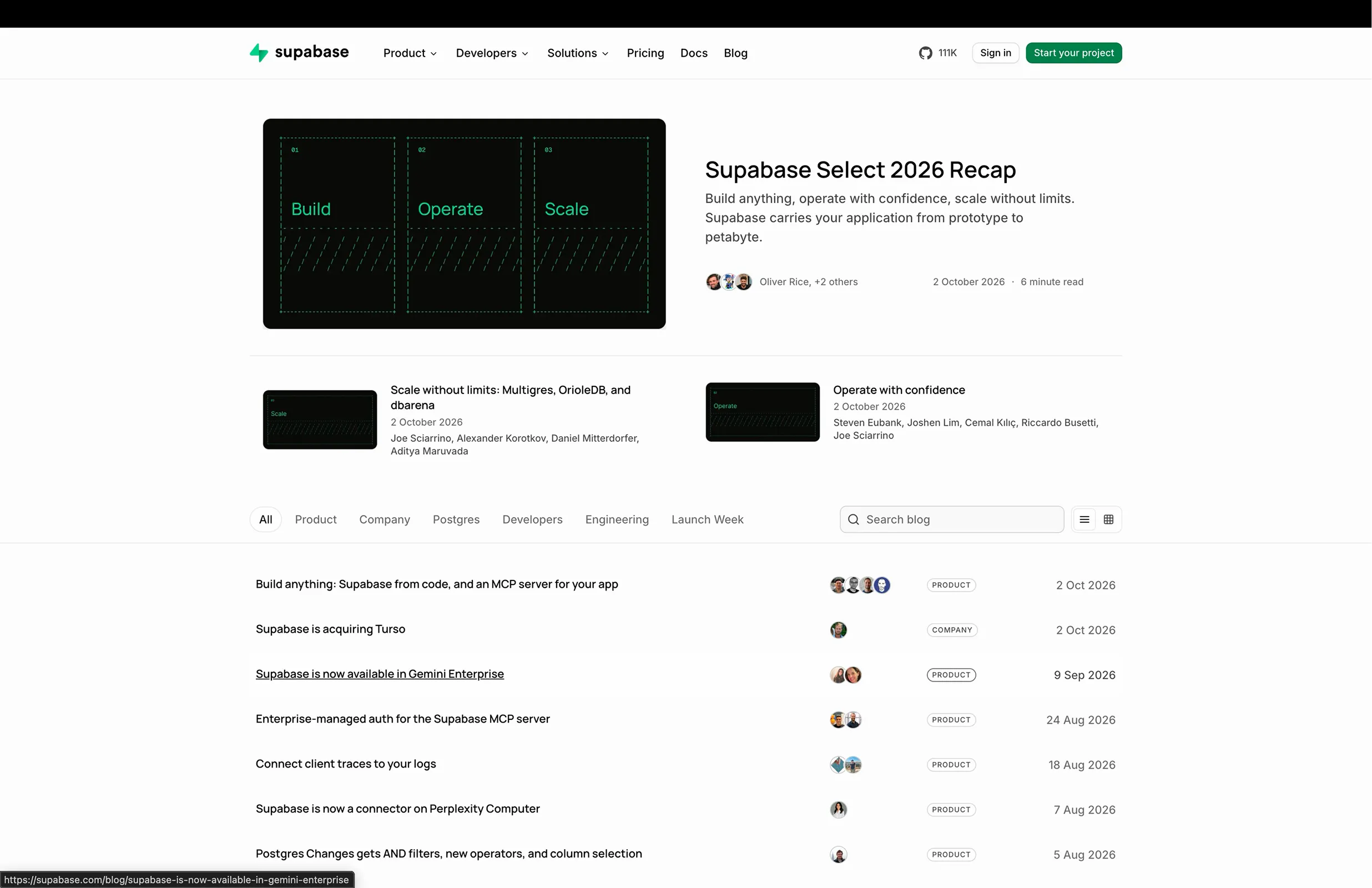The height and width of the screenshot is (888, 1372).
Task: Focus the Search blog input field
Action: pos(952,519)
